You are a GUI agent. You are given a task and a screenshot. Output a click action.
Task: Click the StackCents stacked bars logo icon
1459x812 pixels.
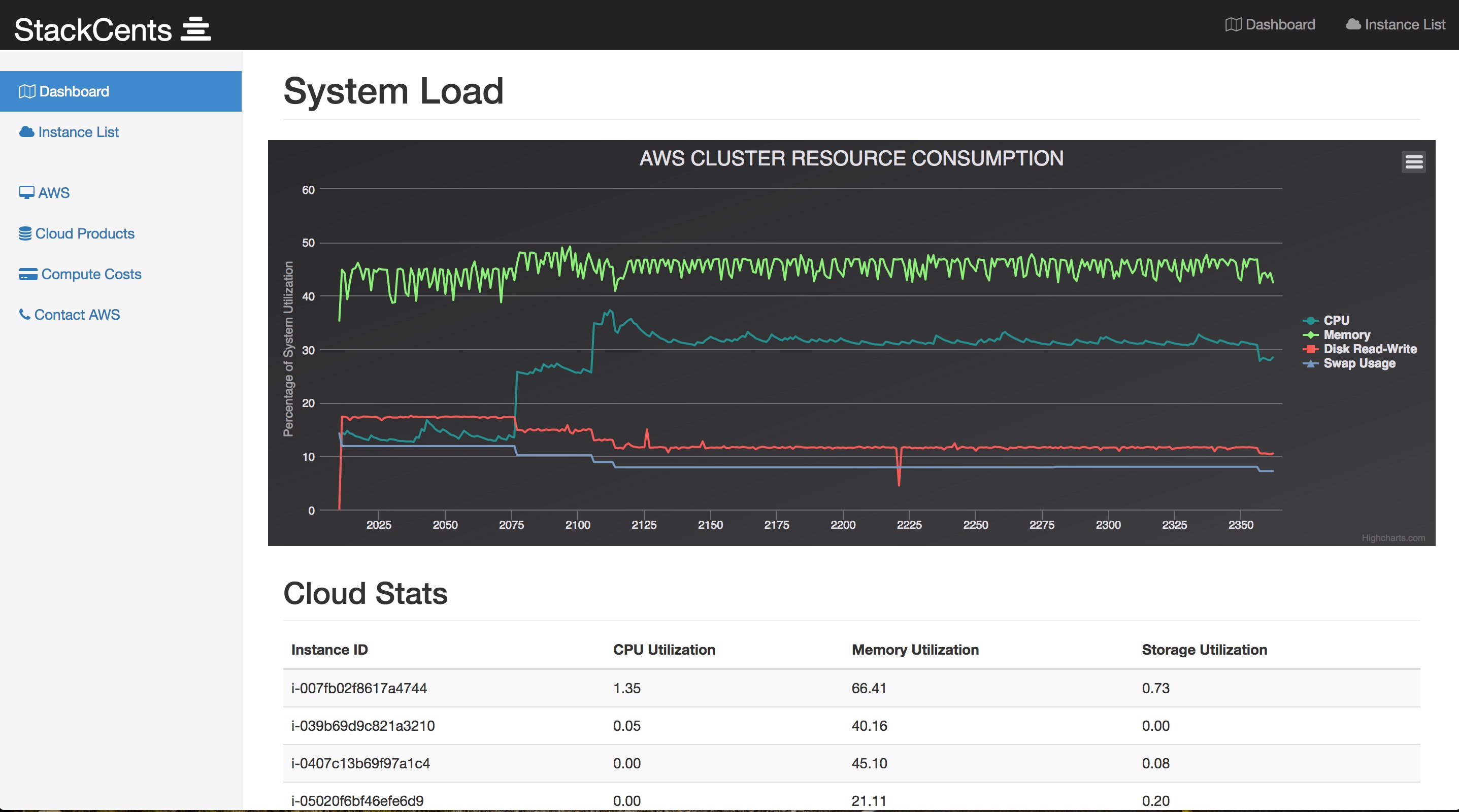[x=195, y=29]
